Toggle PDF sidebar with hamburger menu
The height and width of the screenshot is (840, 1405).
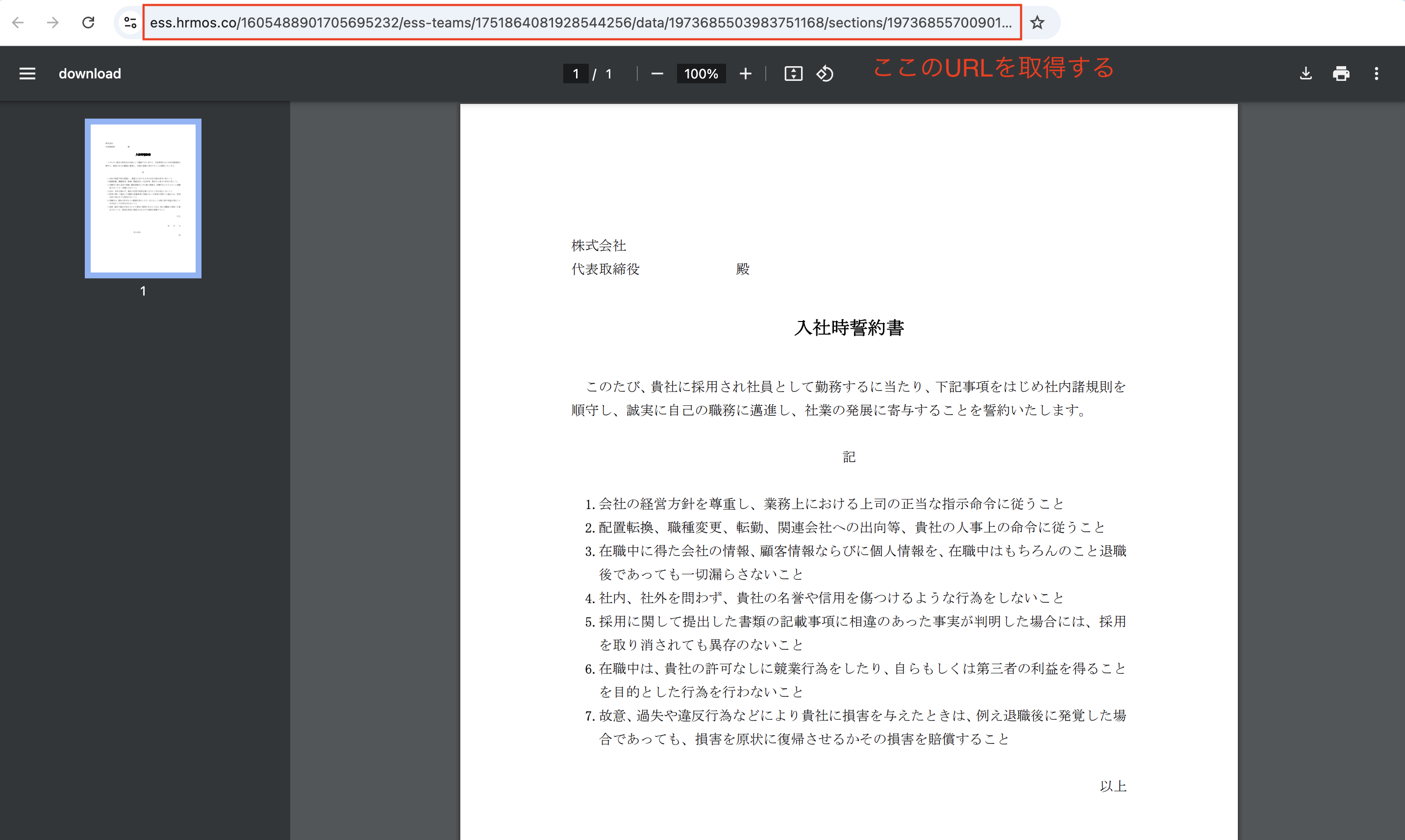pyautogui.click(x=27, y=74)
